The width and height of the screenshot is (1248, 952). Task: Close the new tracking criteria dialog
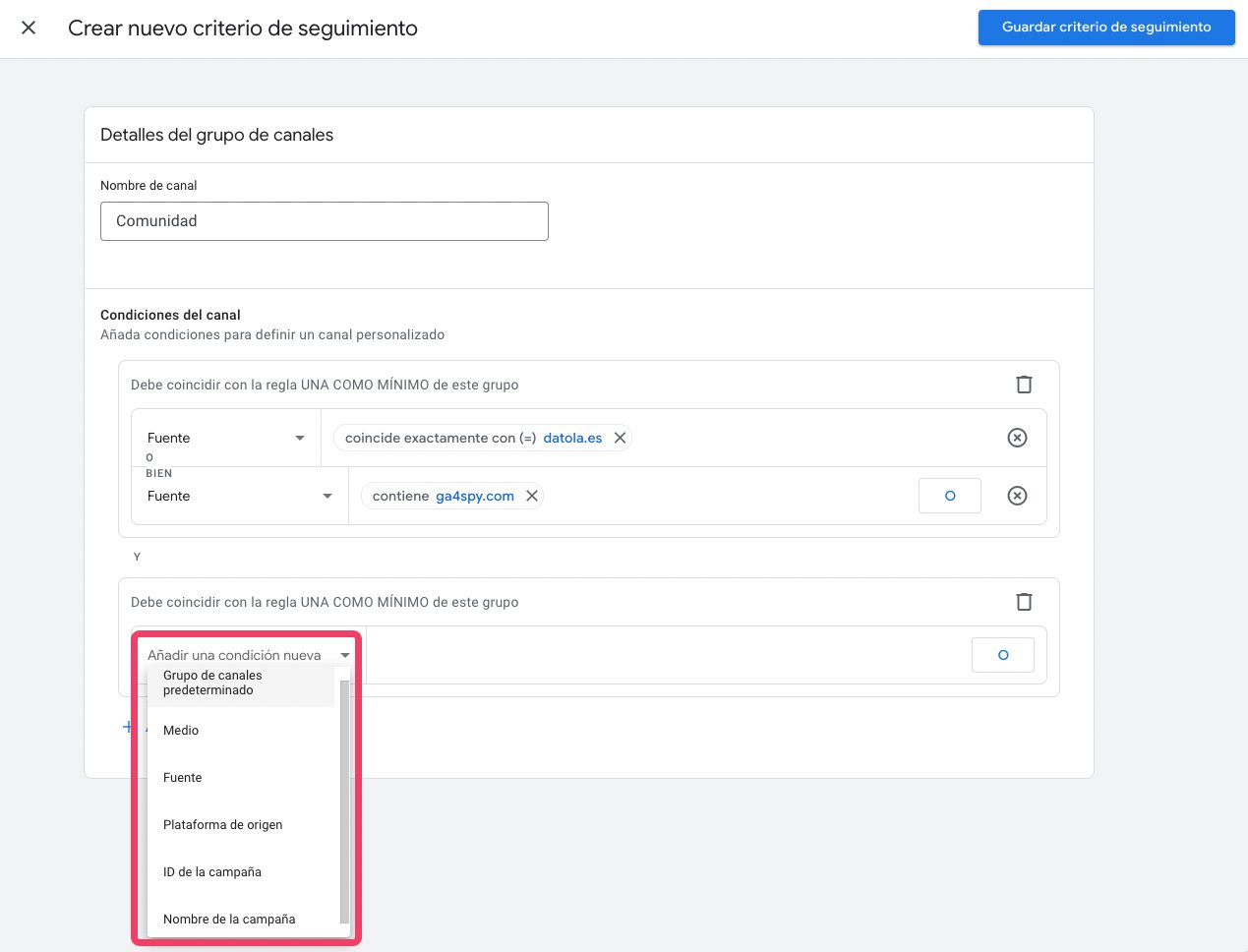29,28
